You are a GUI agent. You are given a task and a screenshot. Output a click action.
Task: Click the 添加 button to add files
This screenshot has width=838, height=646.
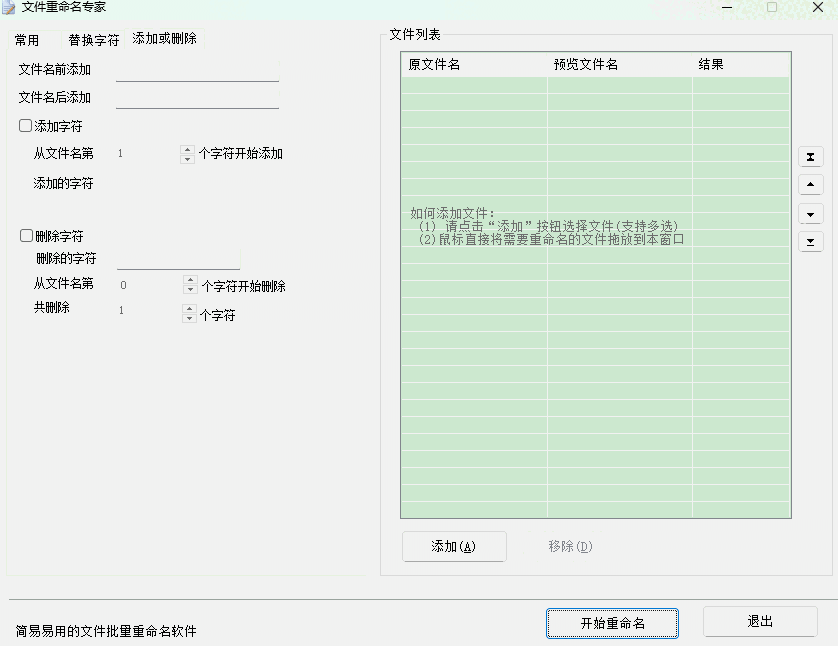[454, 546]
